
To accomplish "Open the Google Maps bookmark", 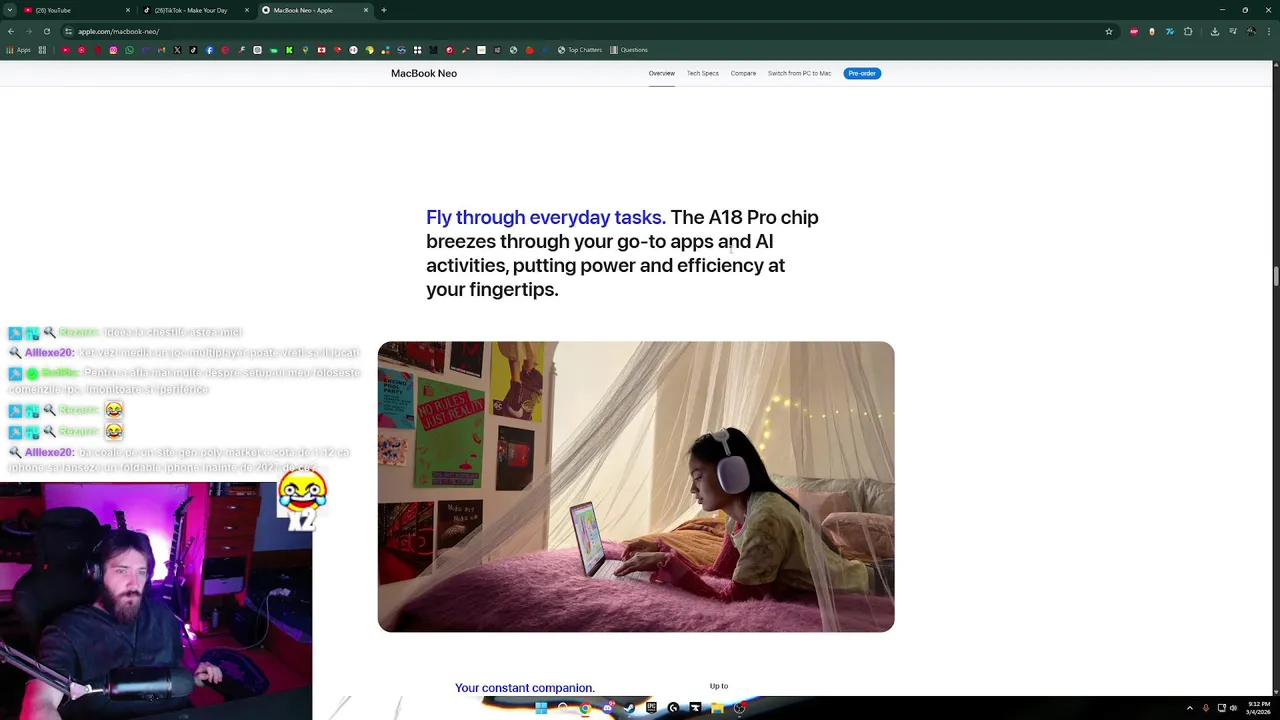I will [x=305, y=50].
